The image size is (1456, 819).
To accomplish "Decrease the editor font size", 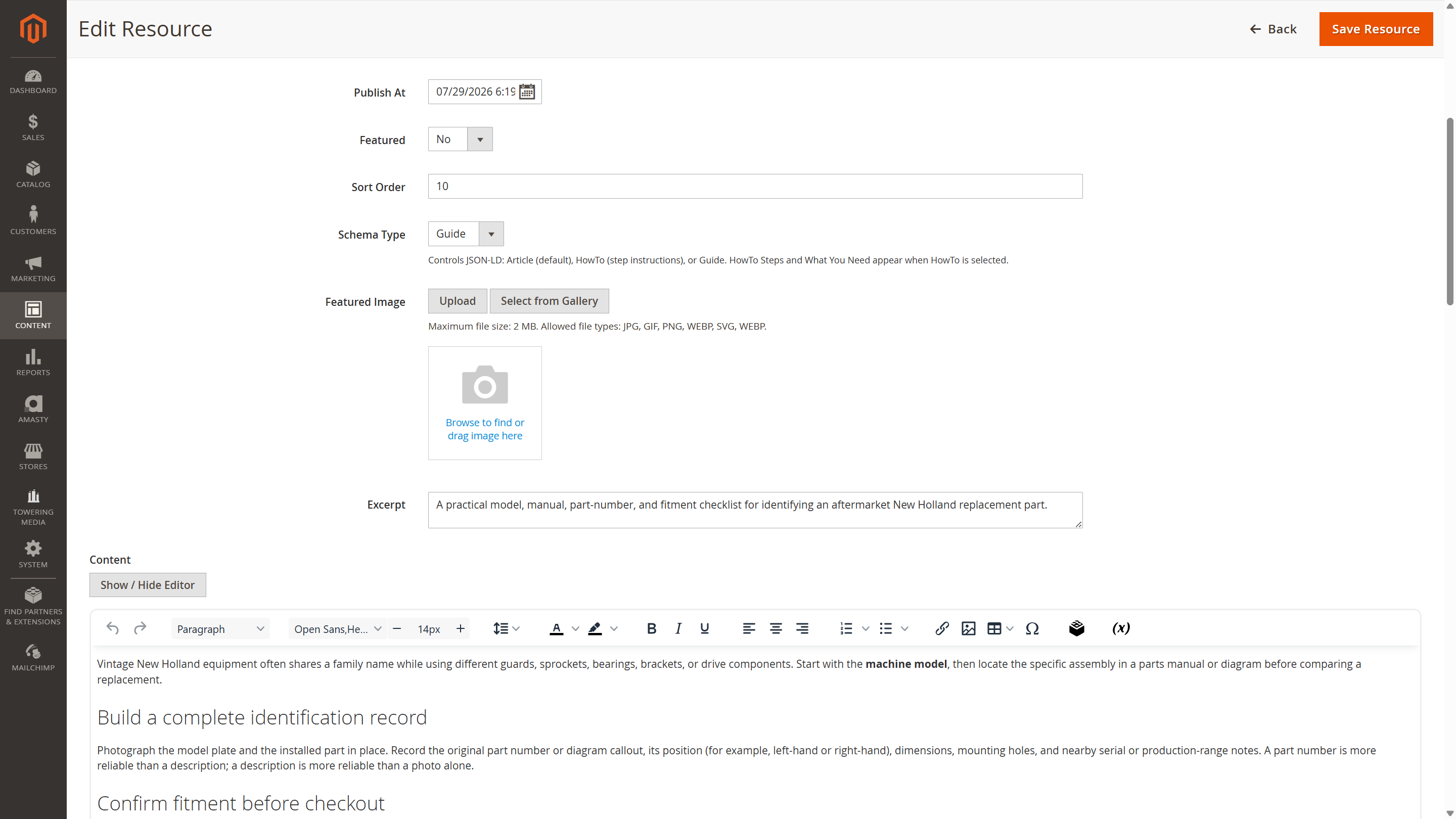I will tap(397, 628).
